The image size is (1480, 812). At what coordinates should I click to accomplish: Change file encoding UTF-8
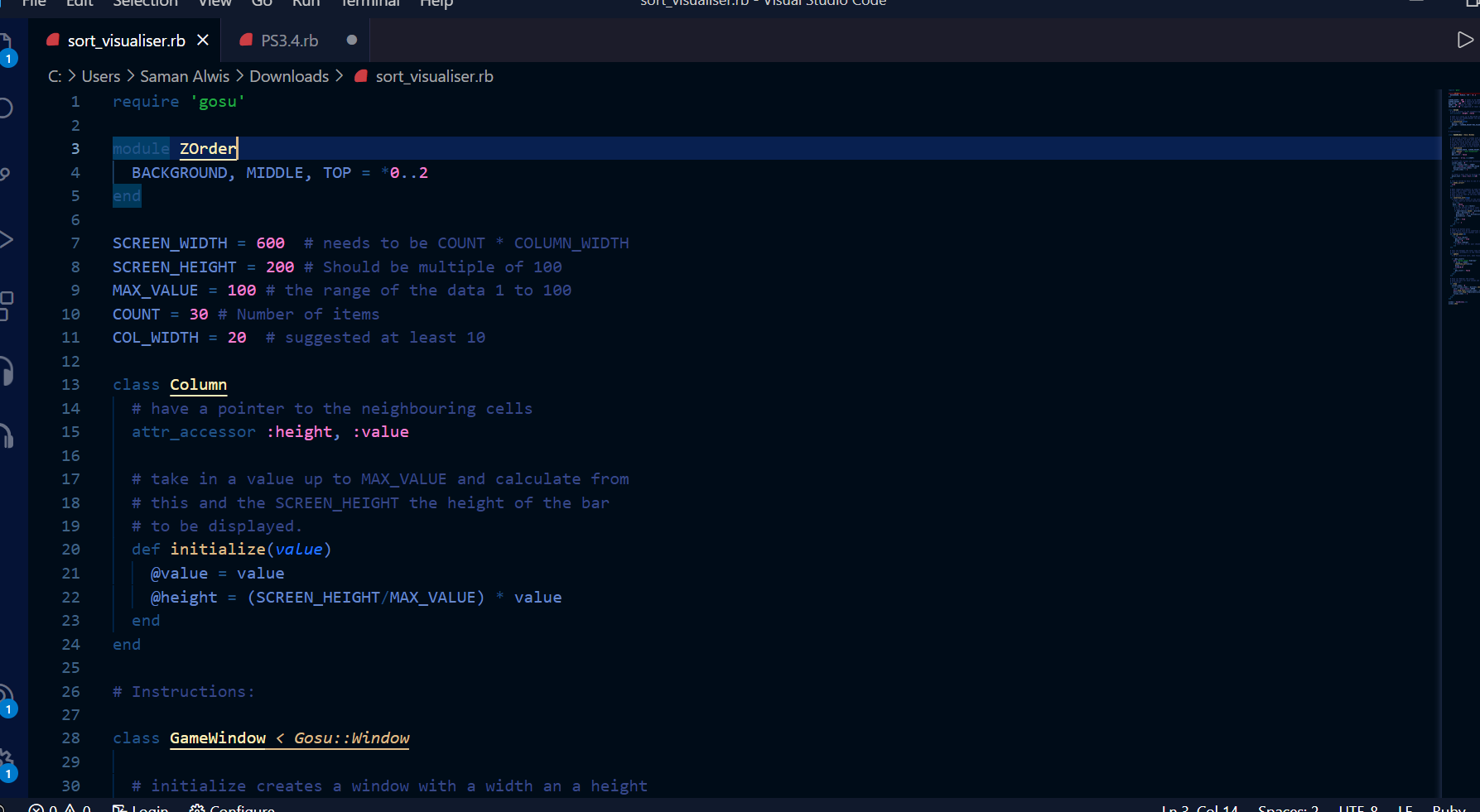pos(1358,808)
